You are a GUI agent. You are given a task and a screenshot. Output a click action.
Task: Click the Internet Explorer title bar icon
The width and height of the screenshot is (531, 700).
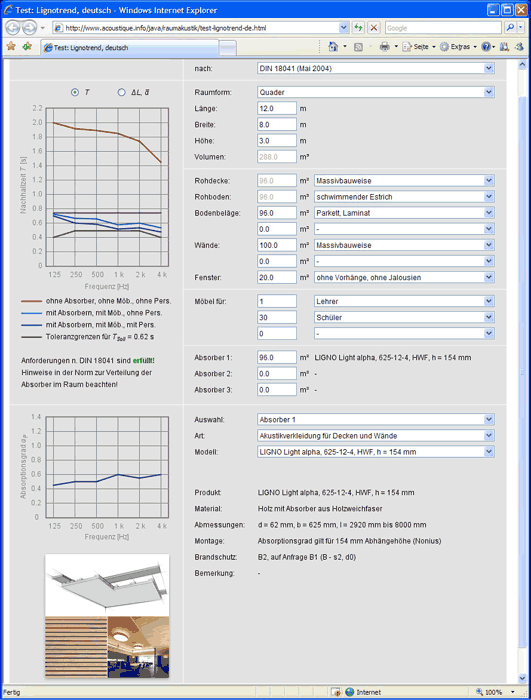[x=8, y=10]
